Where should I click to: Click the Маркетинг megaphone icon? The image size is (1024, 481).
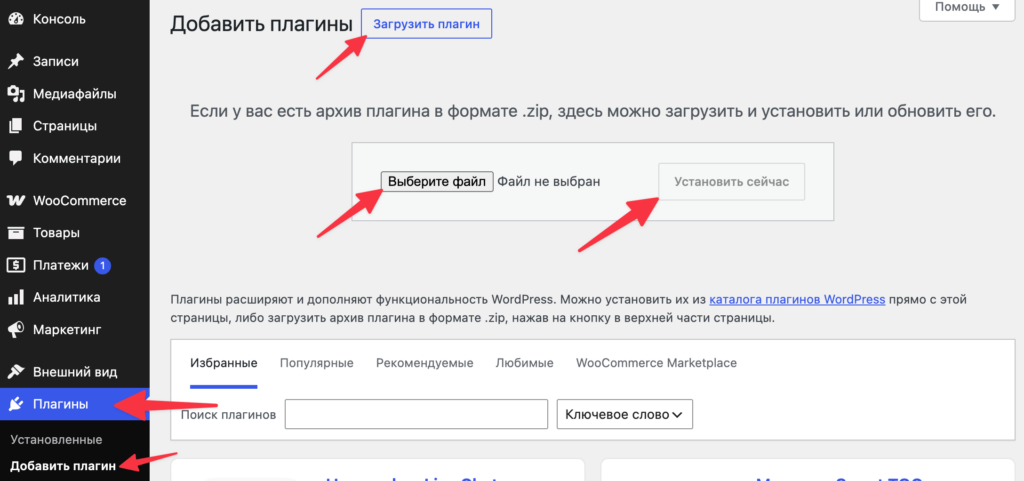(x=16, y=330)
